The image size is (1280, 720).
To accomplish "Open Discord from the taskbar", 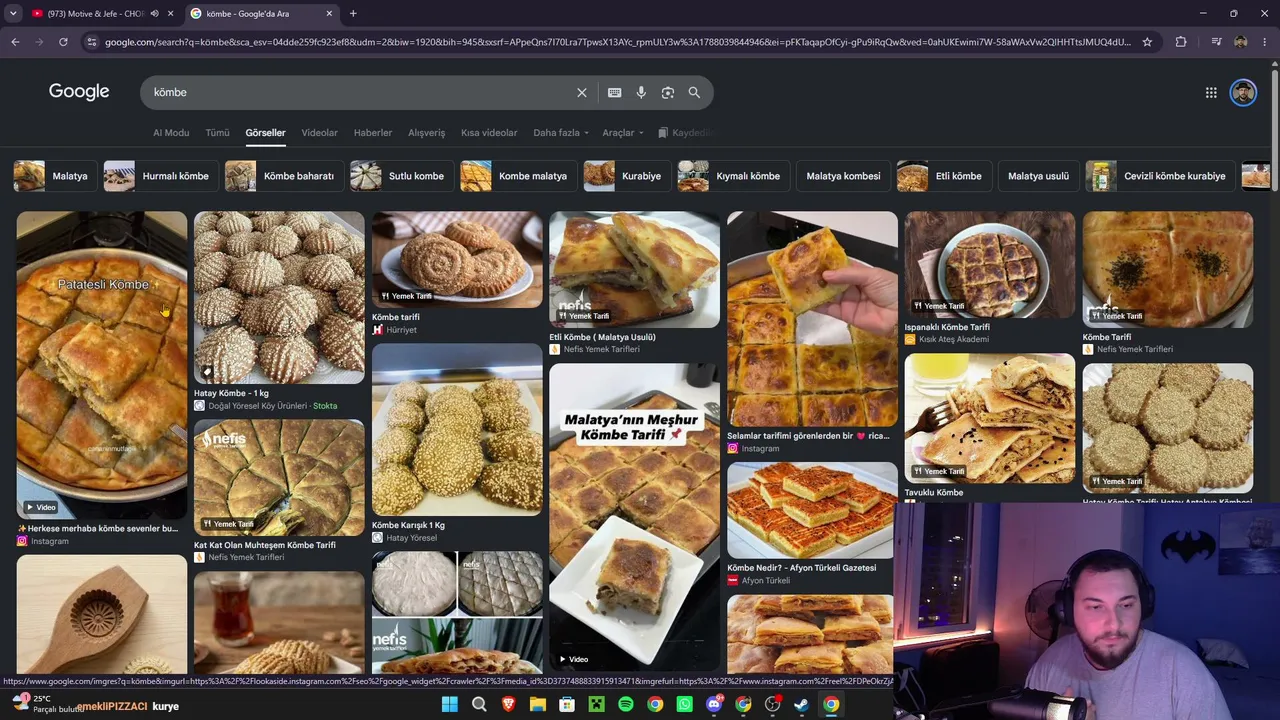I will [x=714, y=705].
